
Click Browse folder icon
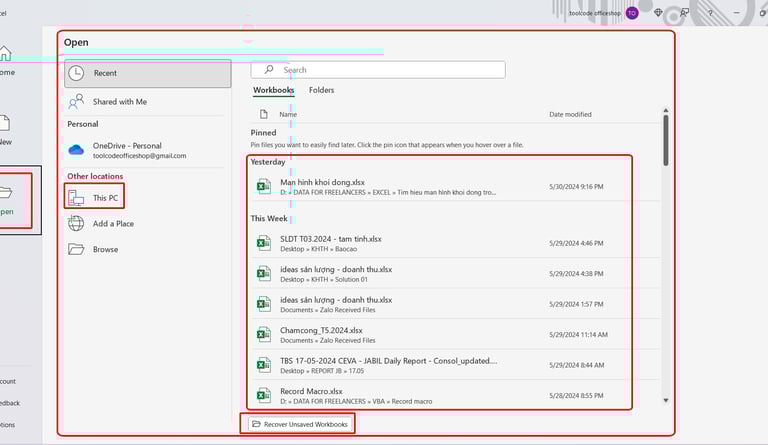pos(76,249)
